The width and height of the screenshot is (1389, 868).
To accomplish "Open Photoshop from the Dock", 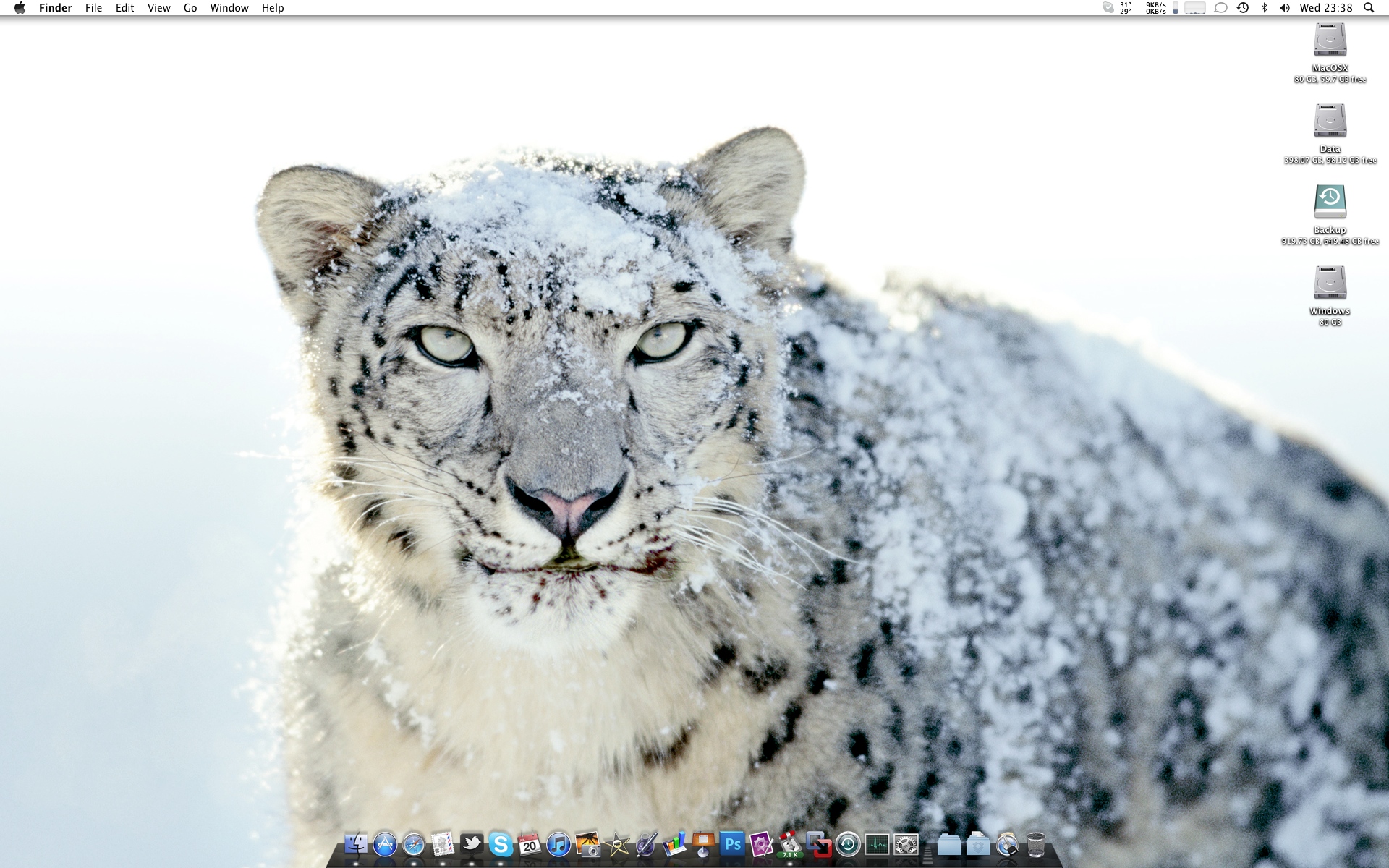I will (x=732, y=844).
